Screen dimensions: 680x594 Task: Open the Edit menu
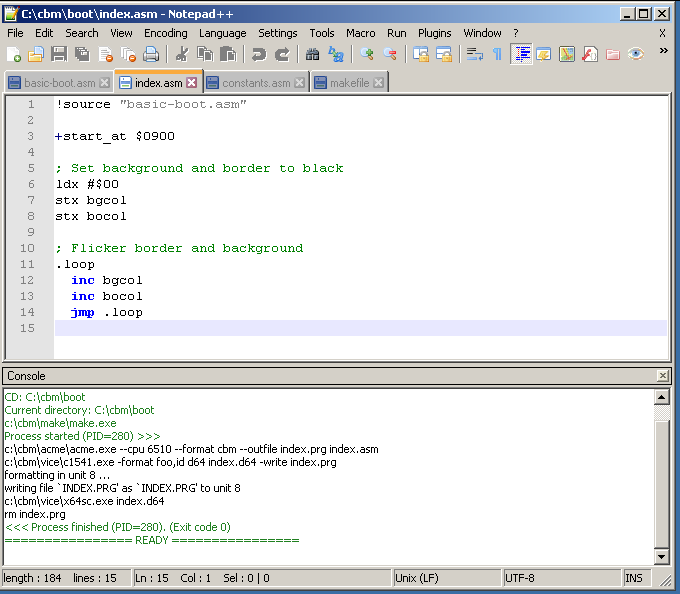tap(44, 33)
